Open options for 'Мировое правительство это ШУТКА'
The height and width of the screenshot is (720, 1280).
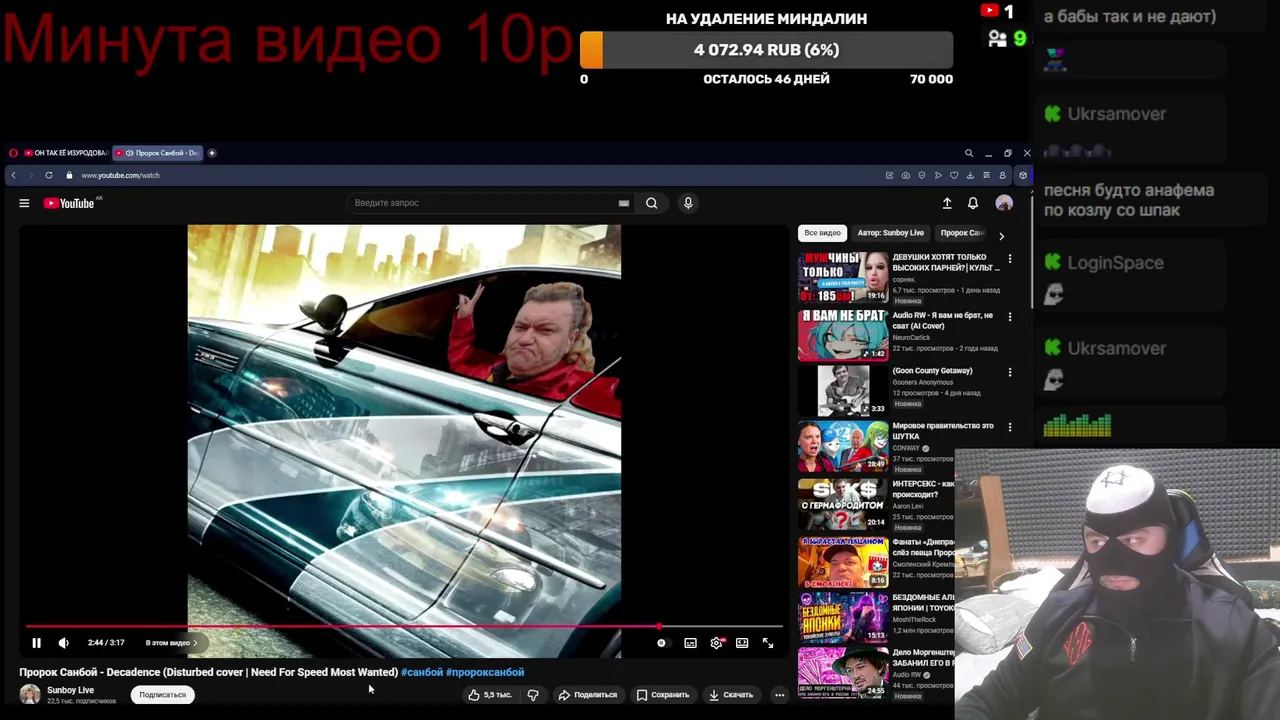[x=1009, y=427]
